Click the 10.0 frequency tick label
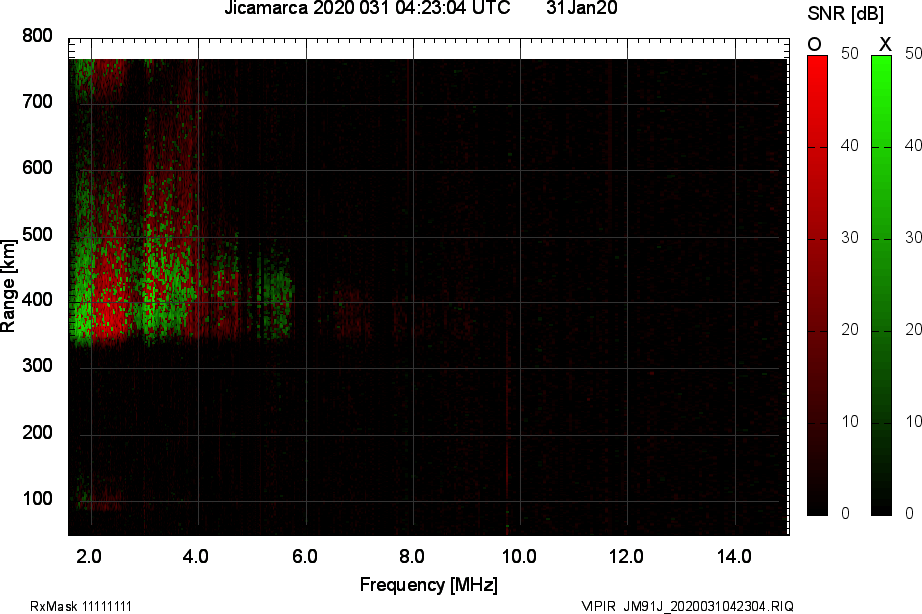 [x=518, y=556]
